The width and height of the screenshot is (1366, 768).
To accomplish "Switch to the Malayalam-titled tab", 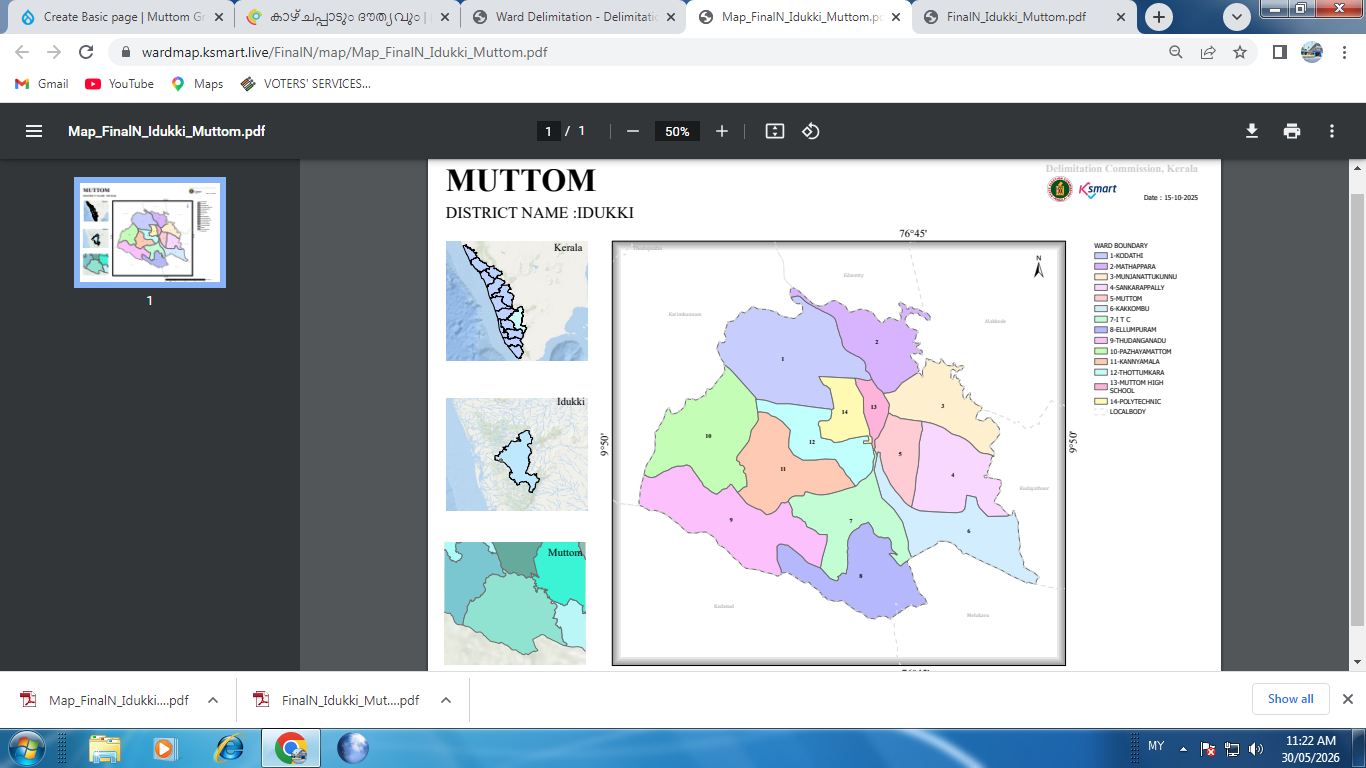I will 347,17.
